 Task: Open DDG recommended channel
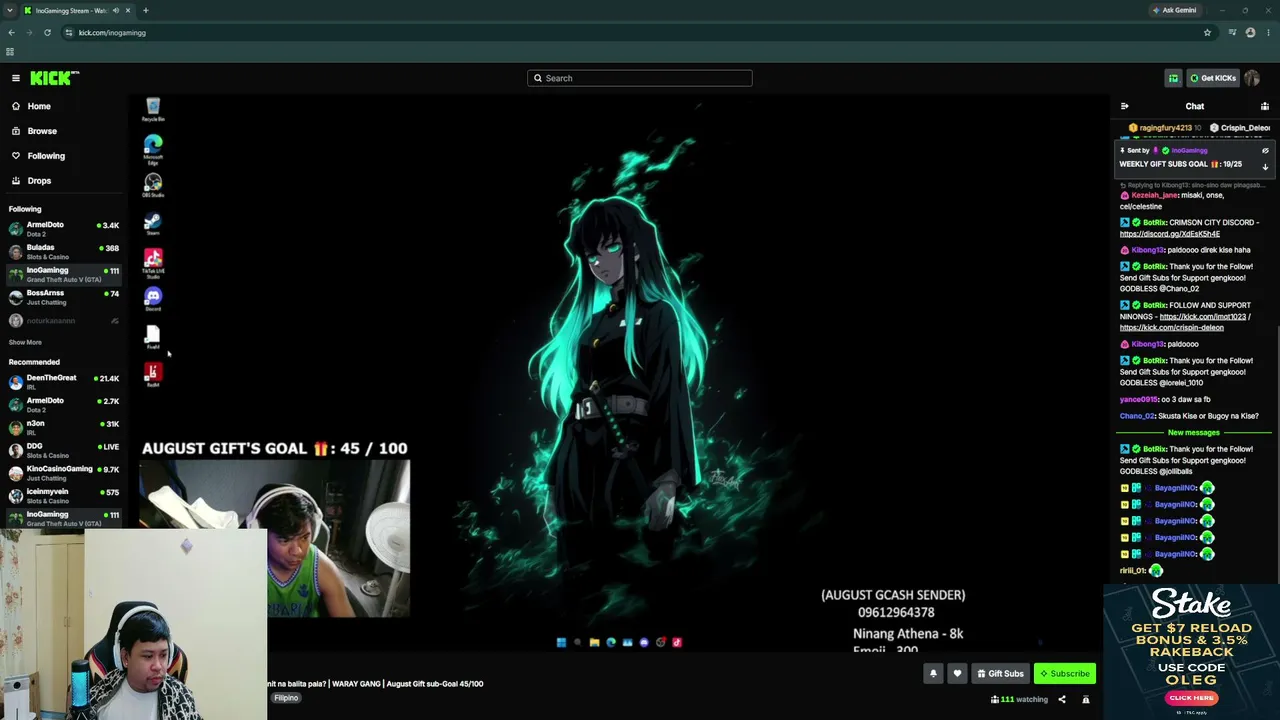click(x=62, y=450)
